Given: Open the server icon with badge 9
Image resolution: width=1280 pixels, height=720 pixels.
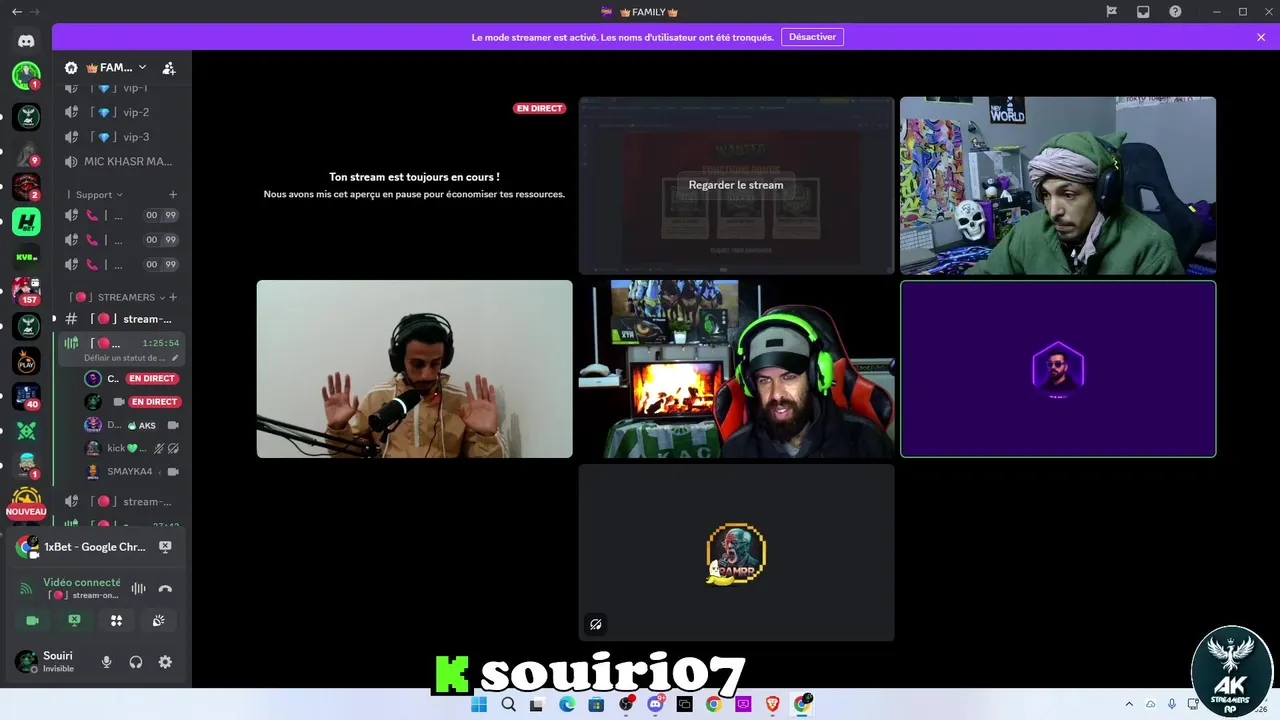Looking at the screenshot, I should point(26,152).
